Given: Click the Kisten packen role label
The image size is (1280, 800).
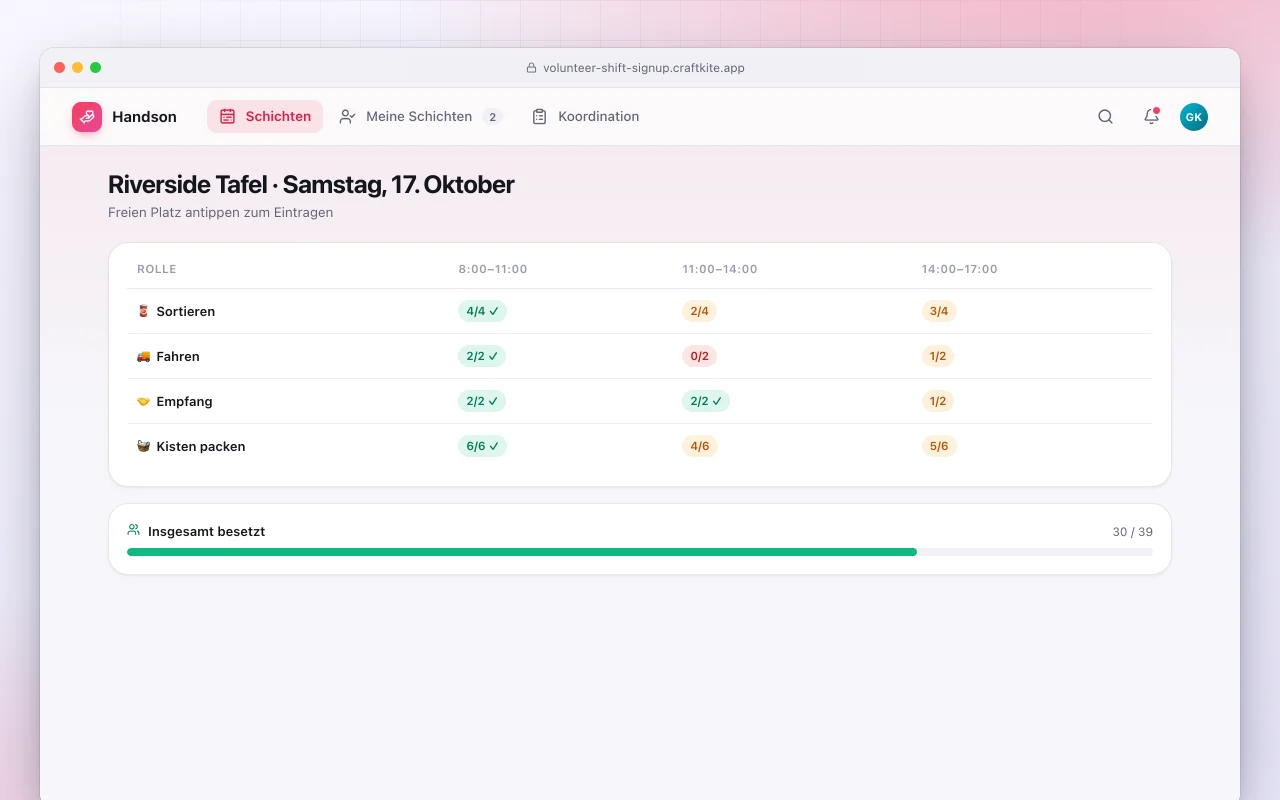Looking at the screenshot, I should click(x=201, y=446).
